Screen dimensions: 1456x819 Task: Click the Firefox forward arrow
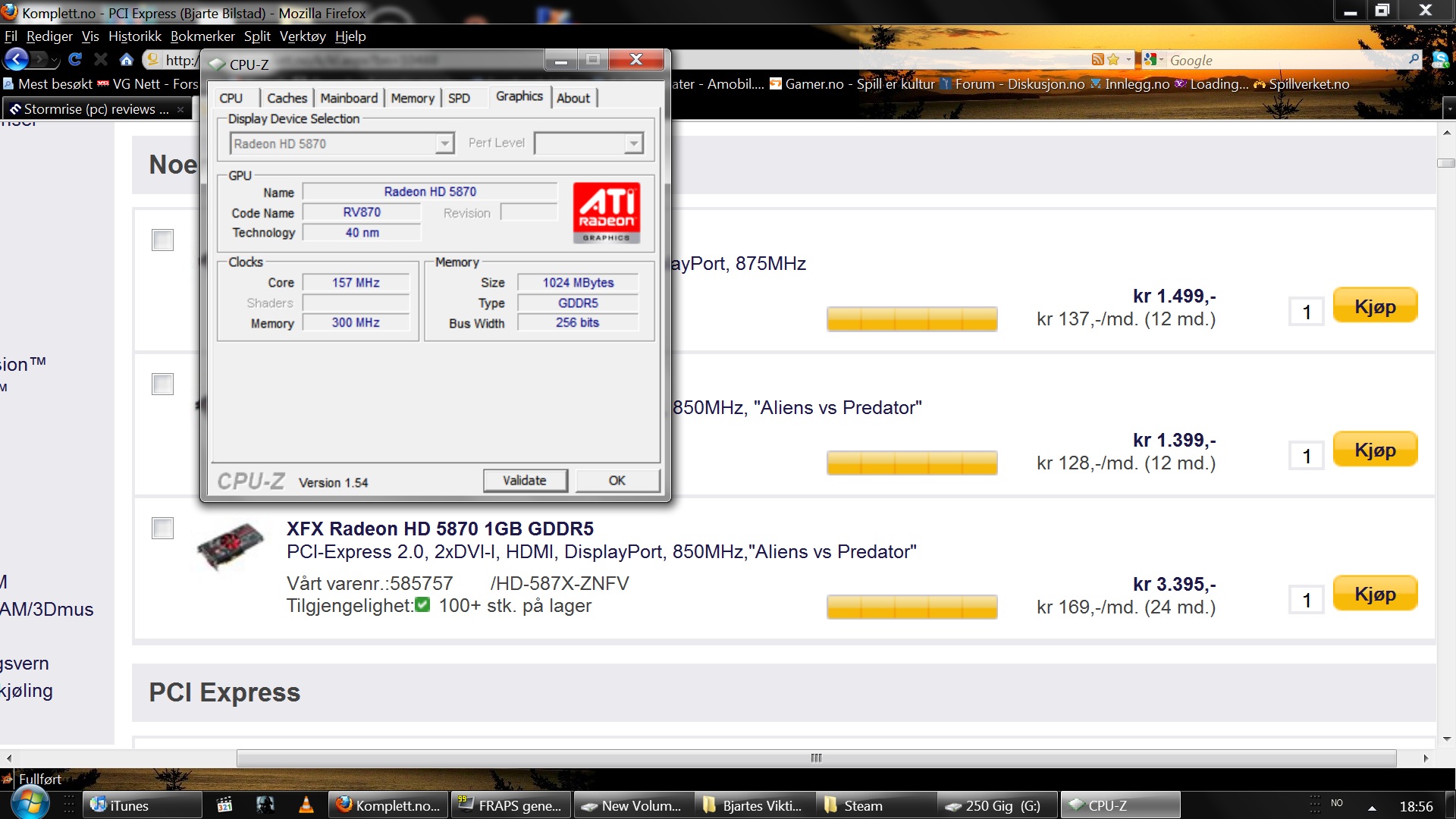pyautogui.click(x=40, y=59)
